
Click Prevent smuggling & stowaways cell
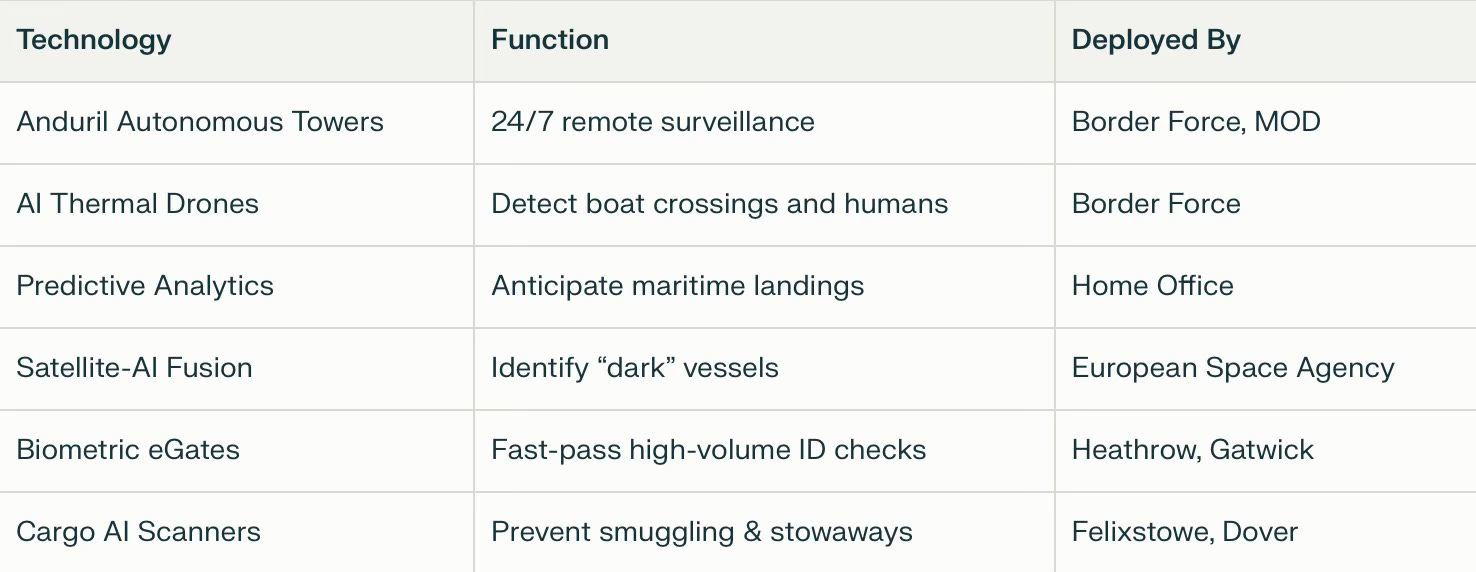pyautogui.click(x=764, y=532)
